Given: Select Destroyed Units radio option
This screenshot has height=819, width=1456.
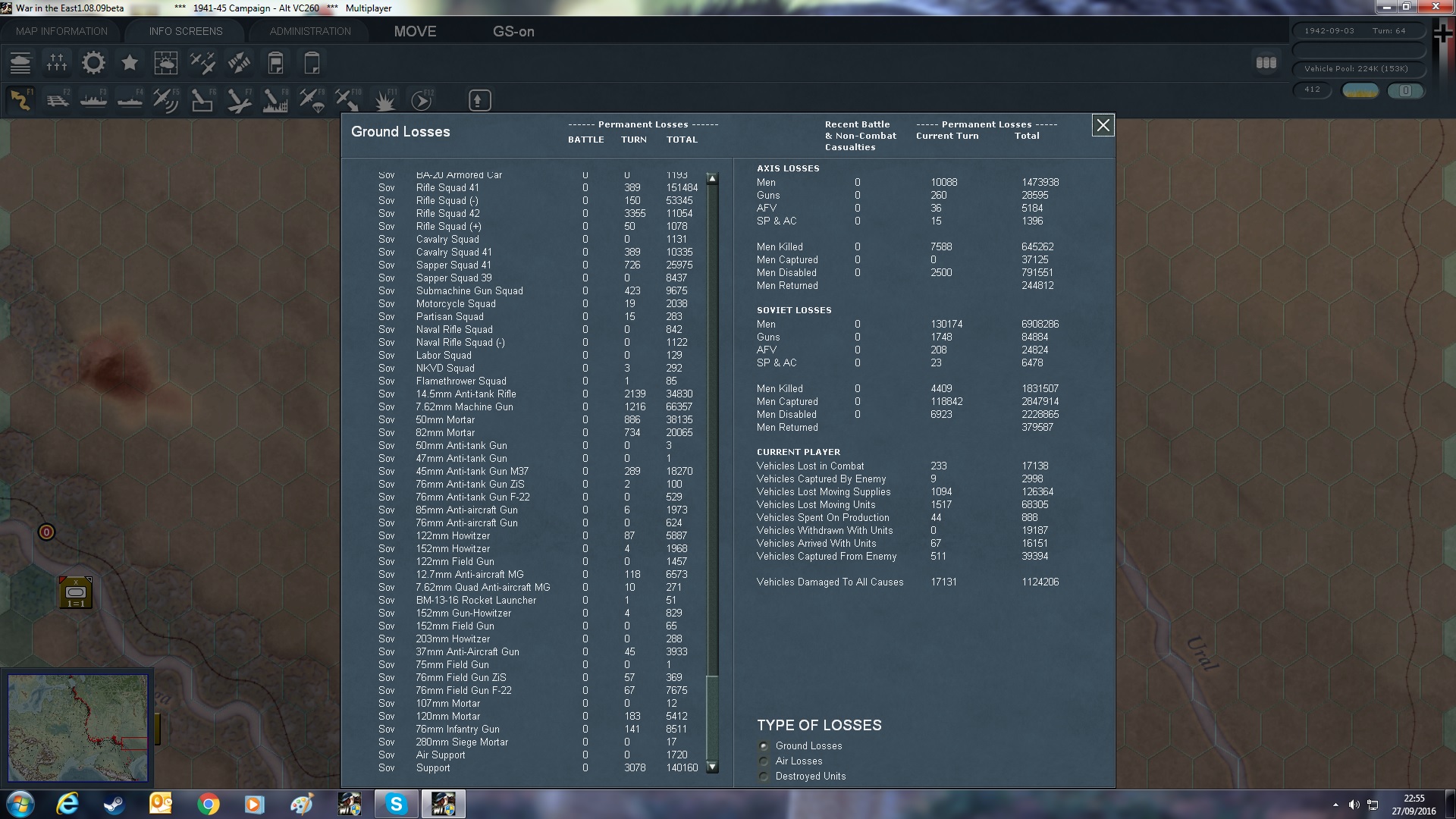Looking at the screenshot, I should pyautogui.click(x=764, y=777).
